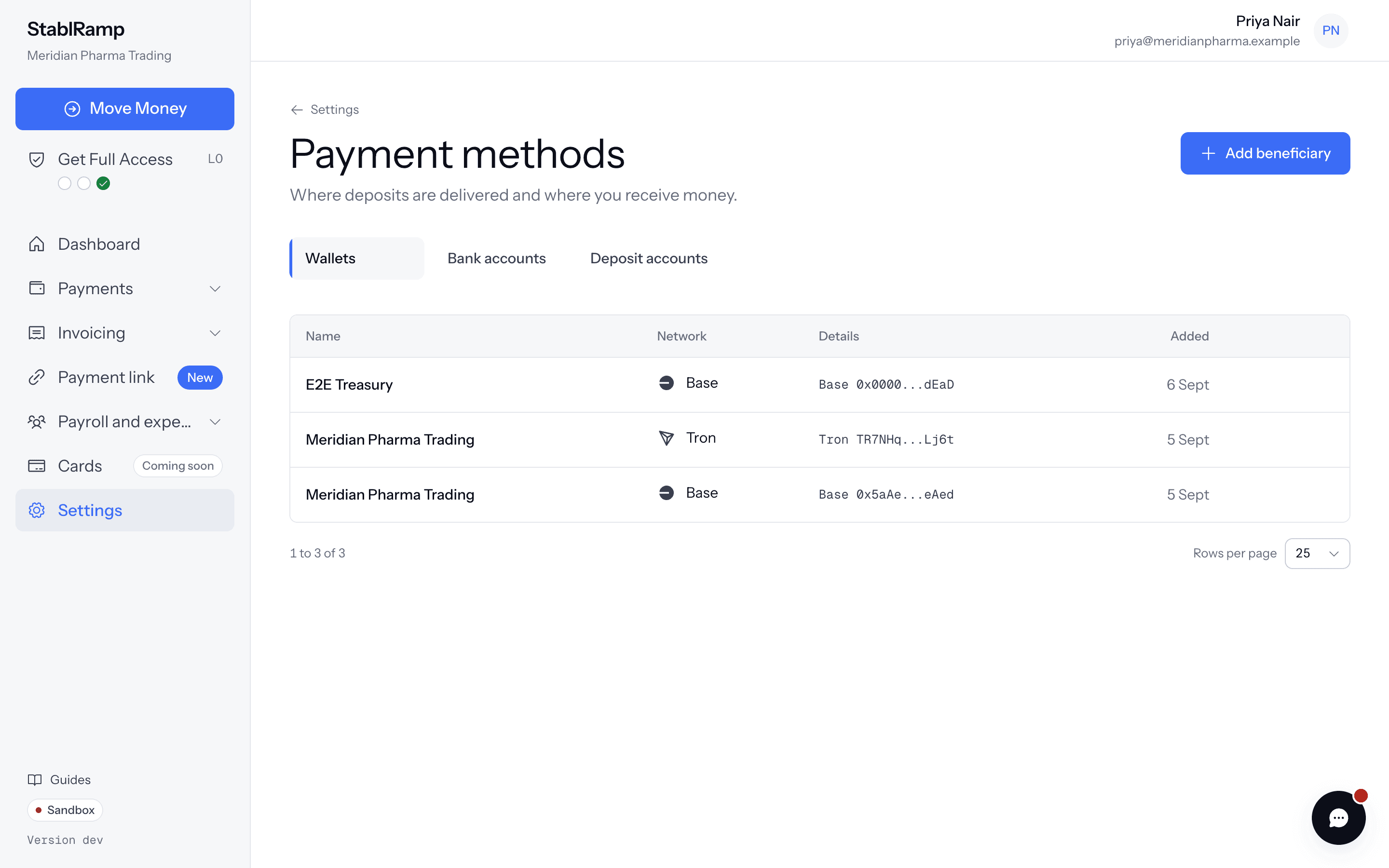Open the Dashboard sidebar item
Viewport: 1389px width, 868px height.
point(124,244)
